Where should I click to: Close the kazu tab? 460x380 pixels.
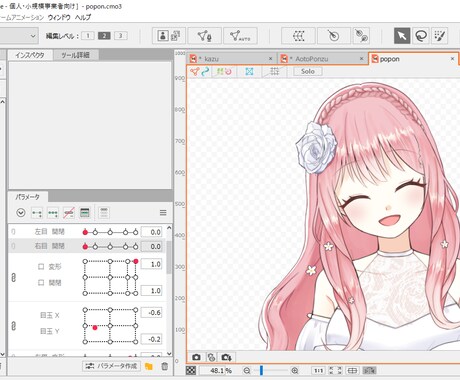click(x=271, y=59)
